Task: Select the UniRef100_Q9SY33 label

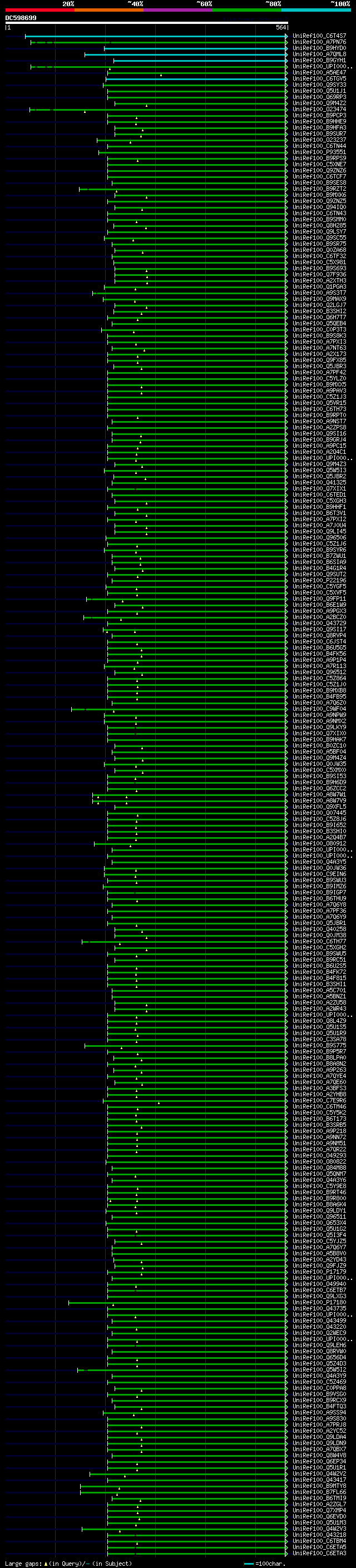Action: point(319,85)
